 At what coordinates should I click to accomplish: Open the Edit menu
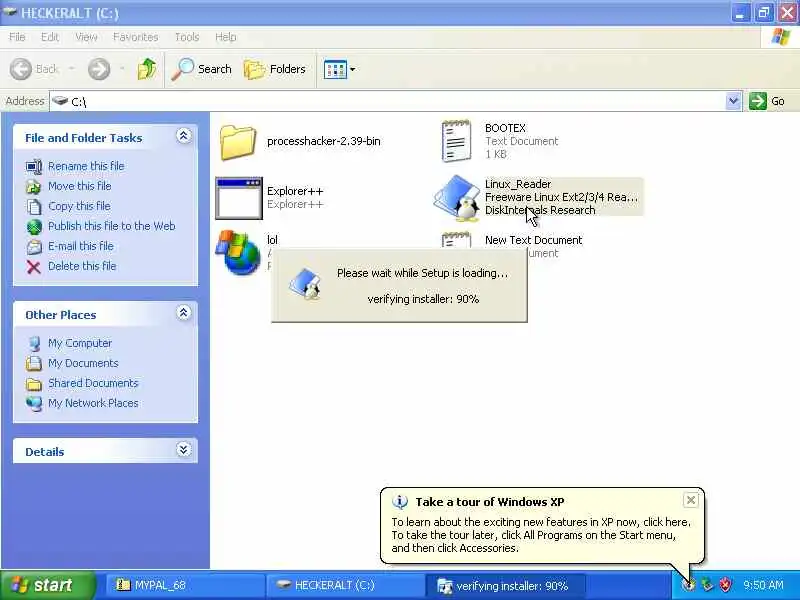pos(49,37)
